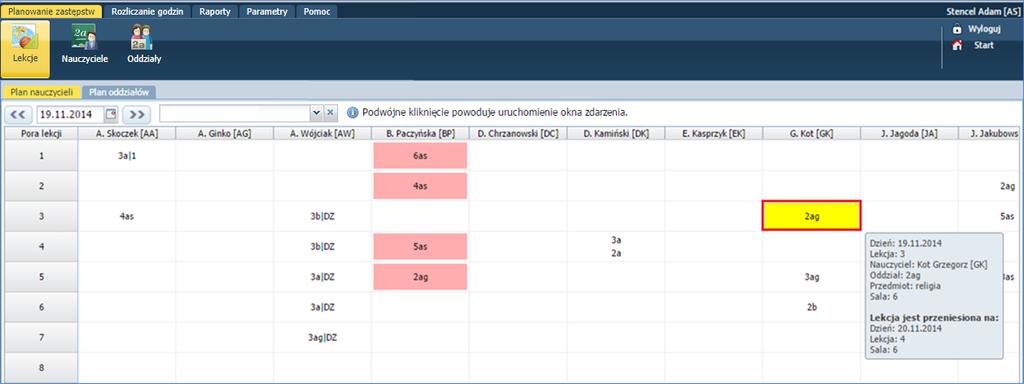Click the D. Chrzanowski [DC] column header

[x=518, y=134]
